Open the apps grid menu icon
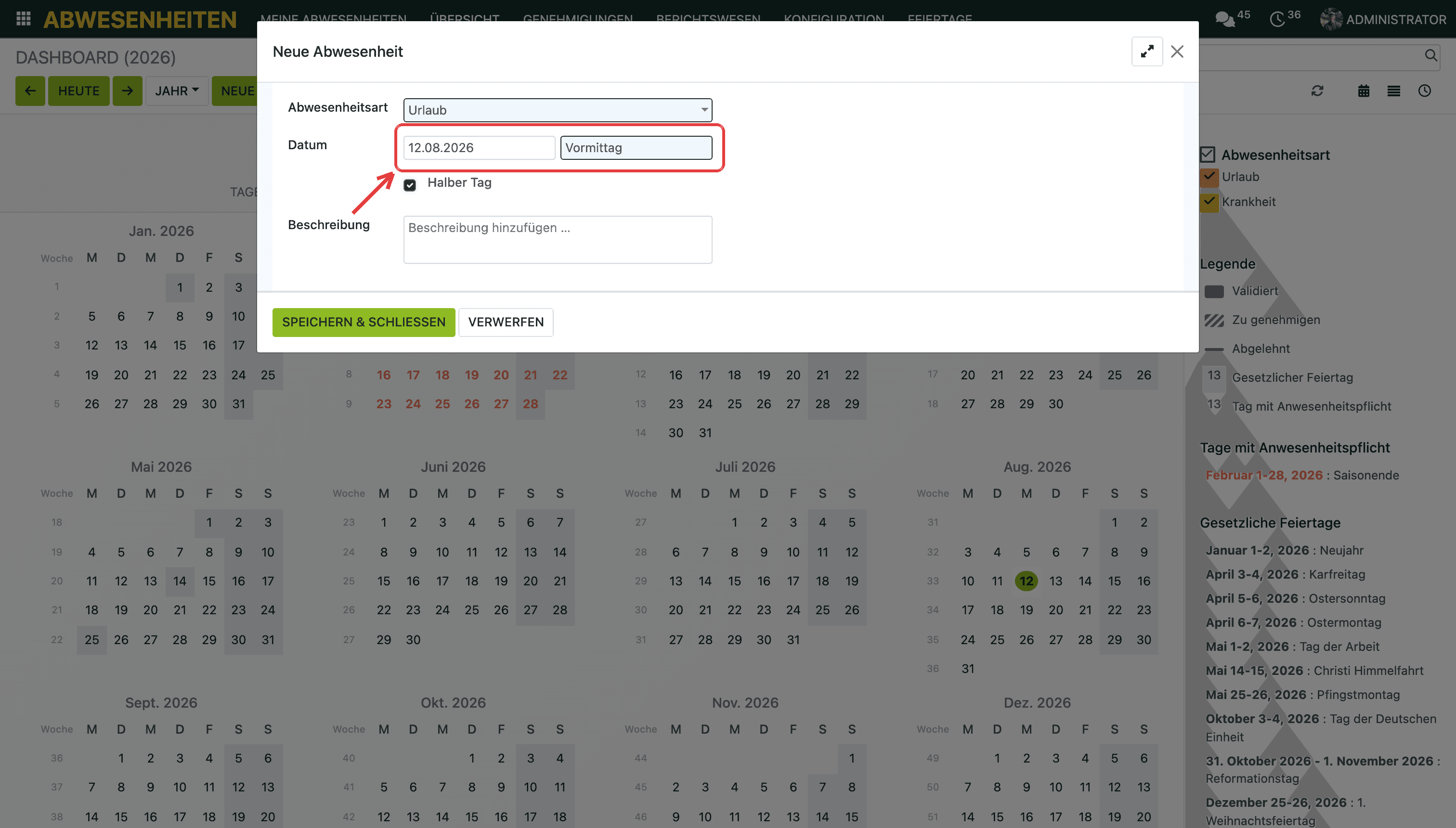 pos(23,19)
